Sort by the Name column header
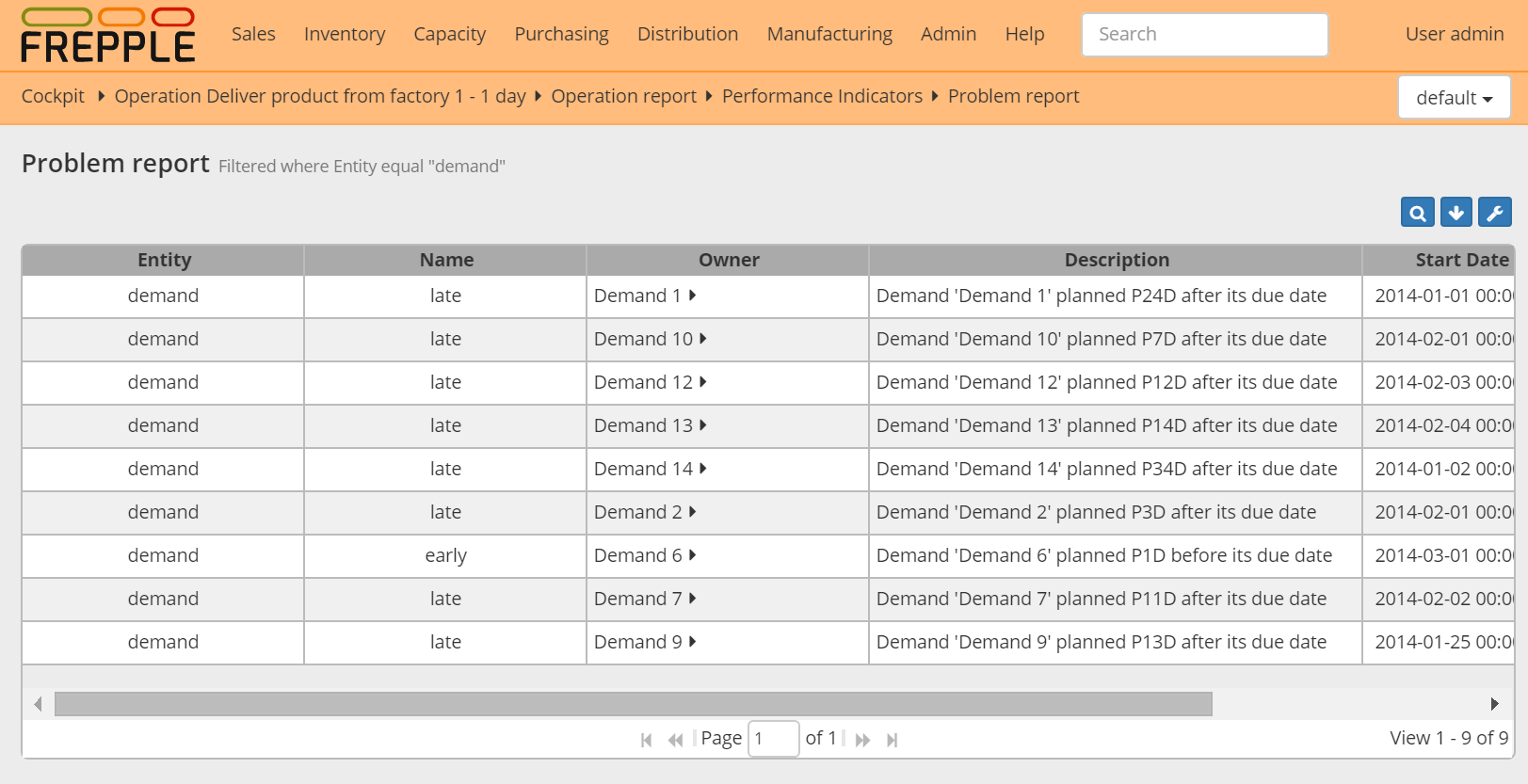This screenshot has height=784, width=1528. point(446,261)
